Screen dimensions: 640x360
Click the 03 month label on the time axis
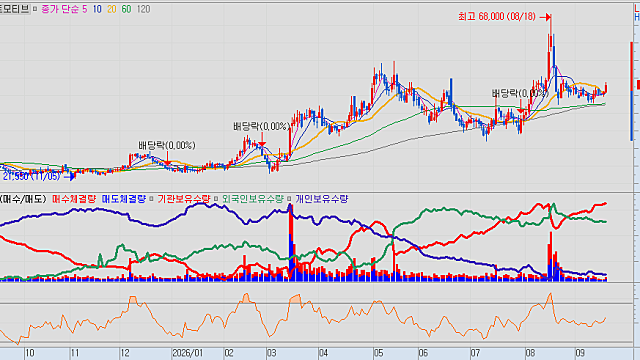coord(272,353)
